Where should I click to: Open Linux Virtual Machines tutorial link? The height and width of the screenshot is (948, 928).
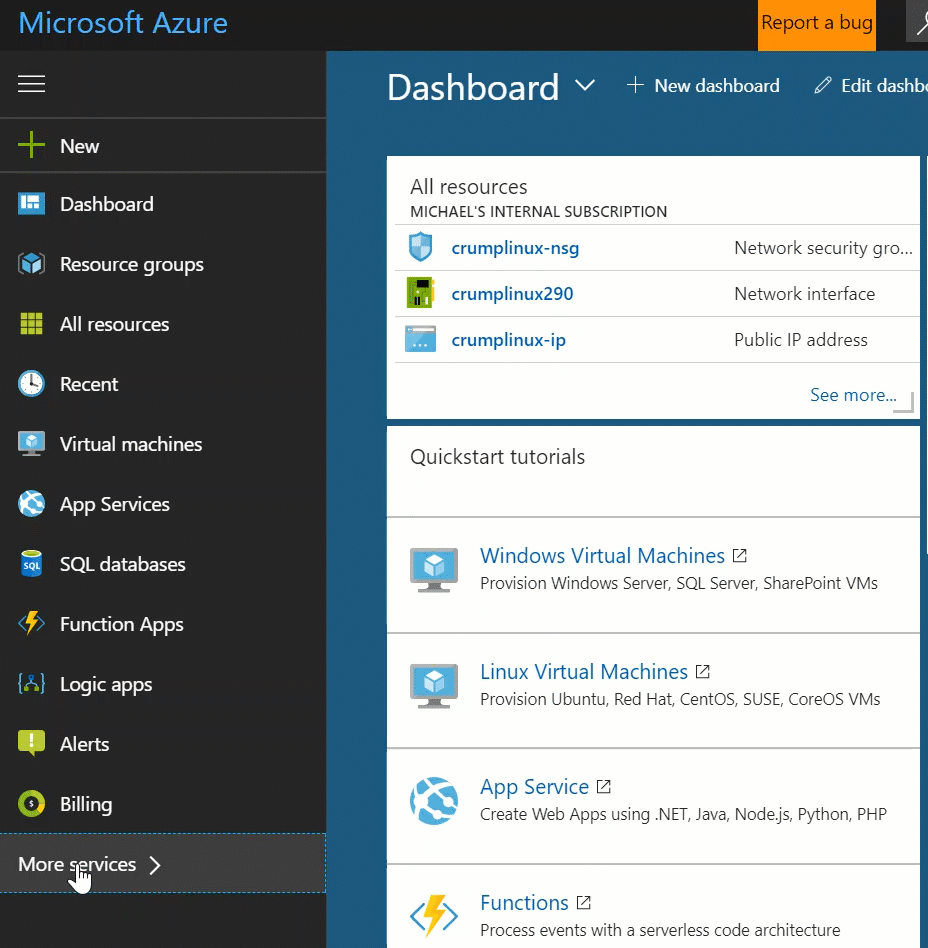(583, 672)
